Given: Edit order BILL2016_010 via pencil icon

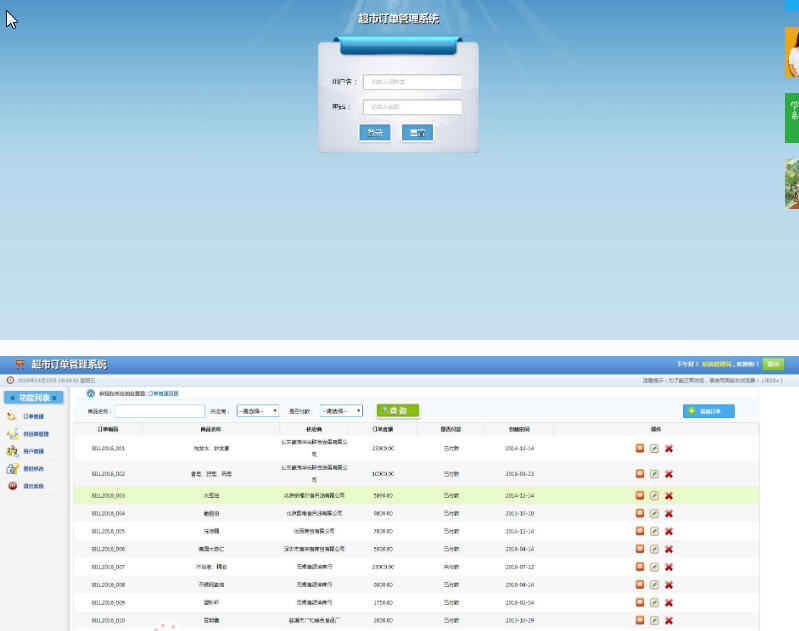Looking at the screenshot, I should point(654,620).
